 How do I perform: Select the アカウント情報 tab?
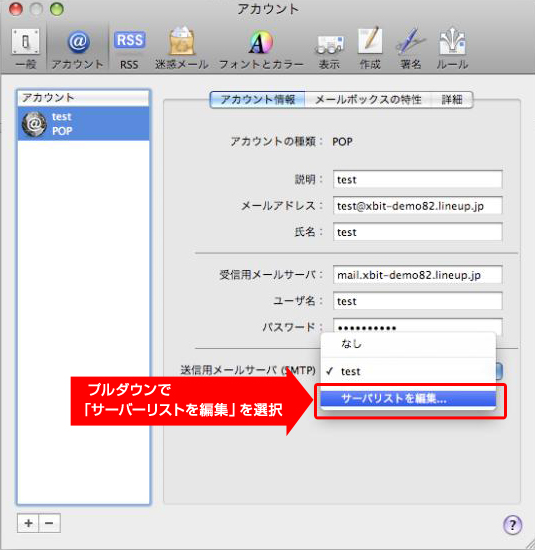point(258,100)
